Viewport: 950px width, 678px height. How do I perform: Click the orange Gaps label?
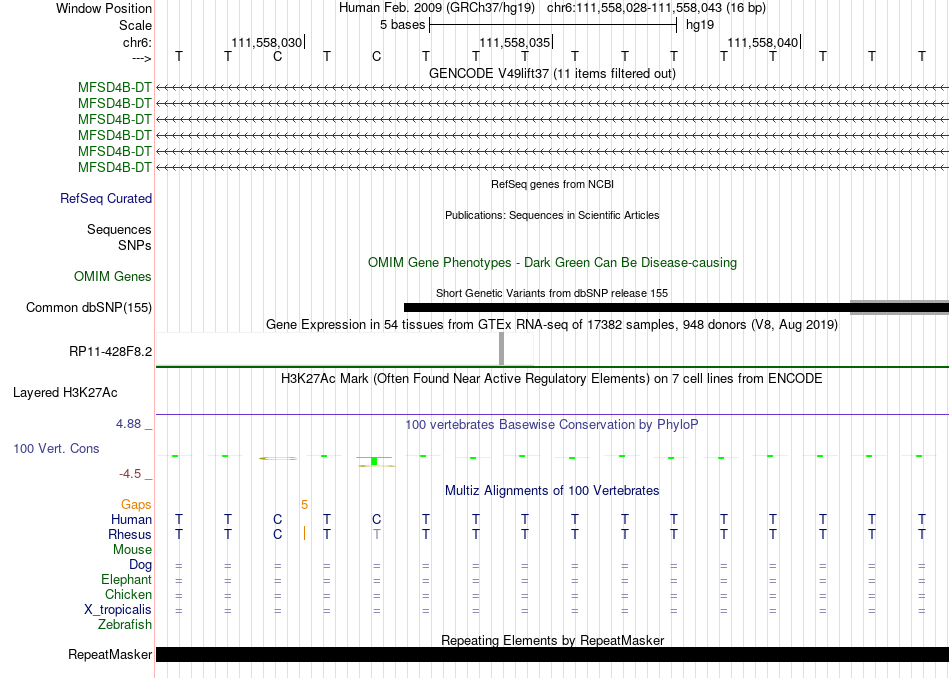(136, 505)
